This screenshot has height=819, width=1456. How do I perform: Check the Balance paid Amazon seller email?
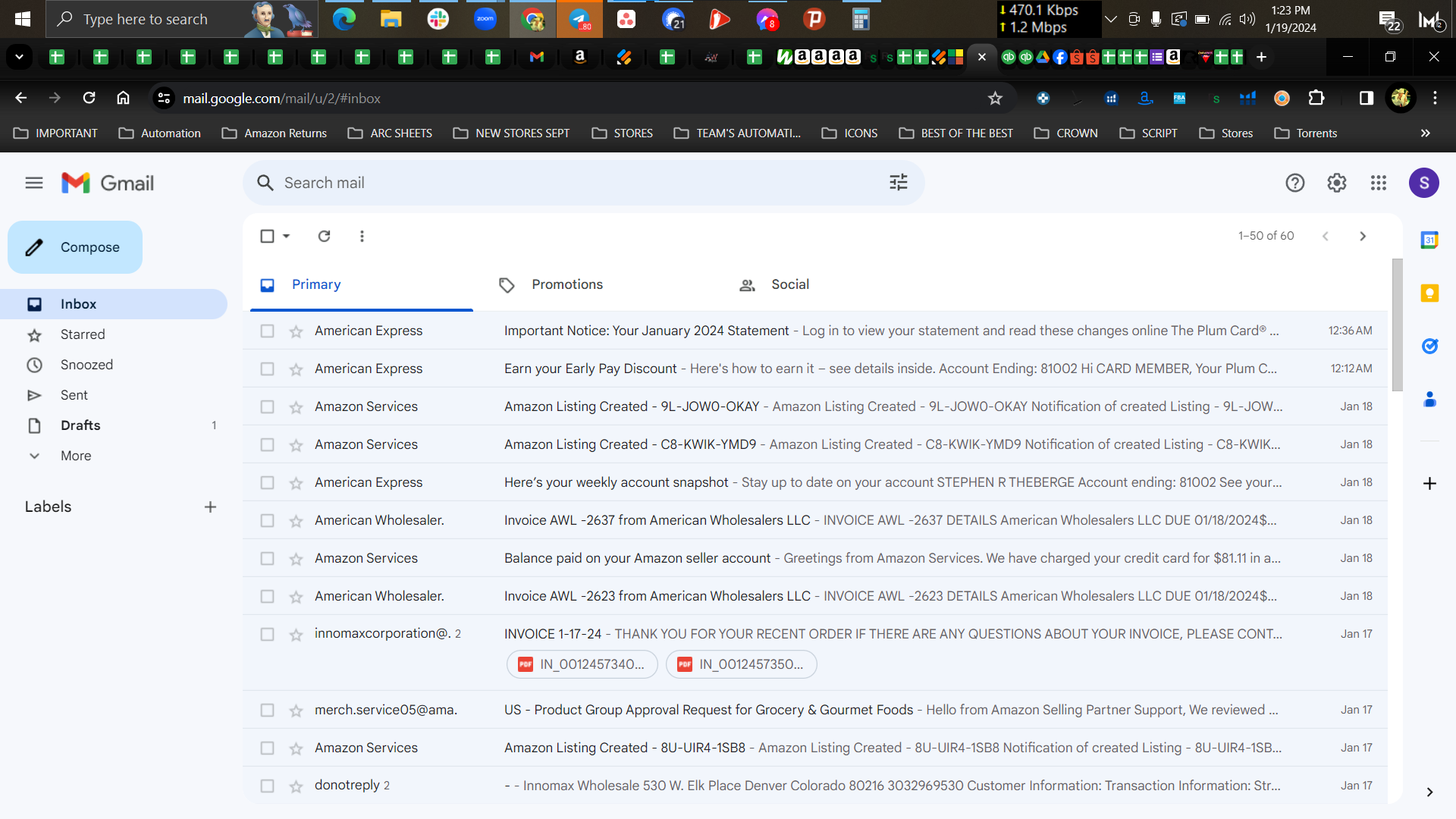(267, 558)
